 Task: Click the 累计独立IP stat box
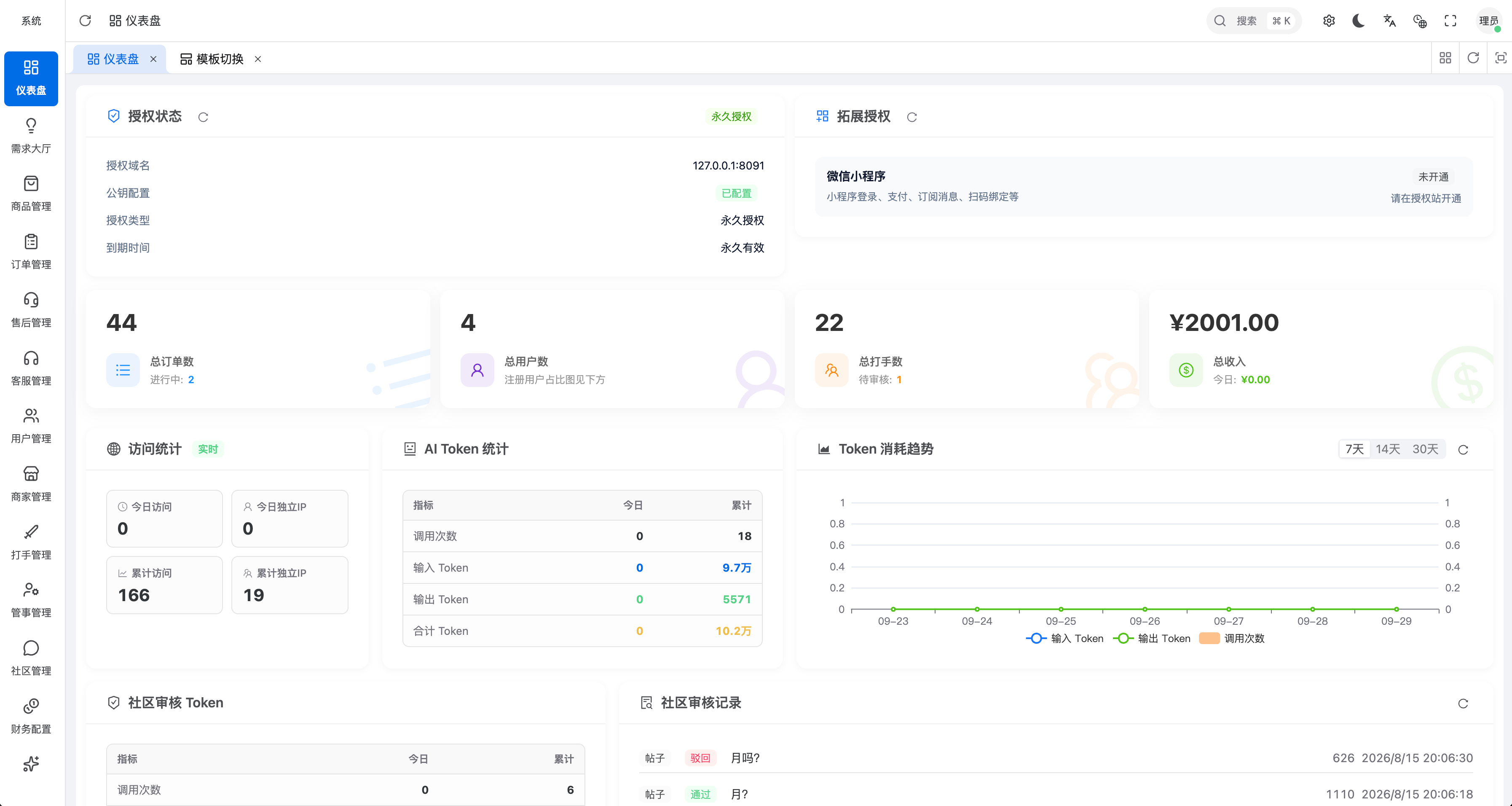point(290,585)
